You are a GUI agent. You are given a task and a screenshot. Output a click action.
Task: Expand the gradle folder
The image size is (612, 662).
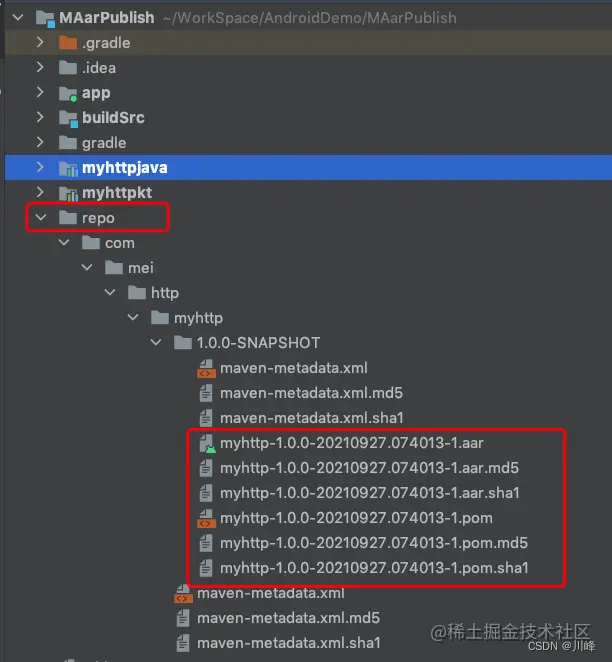pos(40,142)
